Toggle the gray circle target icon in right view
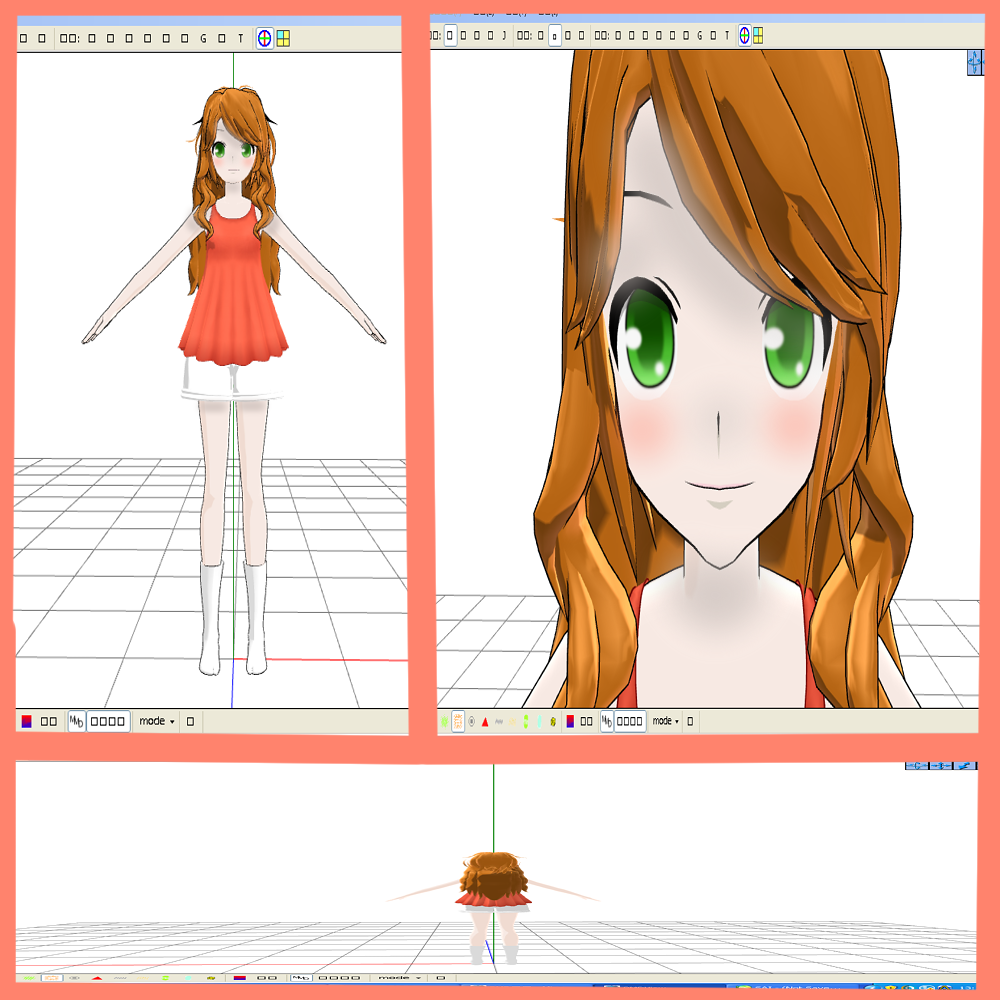1000x1000 pixels. click(471, 721)
